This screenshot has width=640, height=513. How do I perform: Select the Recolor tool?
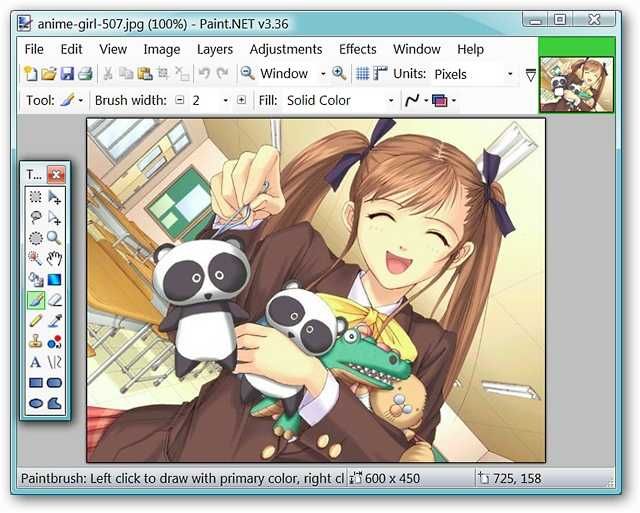54,342
